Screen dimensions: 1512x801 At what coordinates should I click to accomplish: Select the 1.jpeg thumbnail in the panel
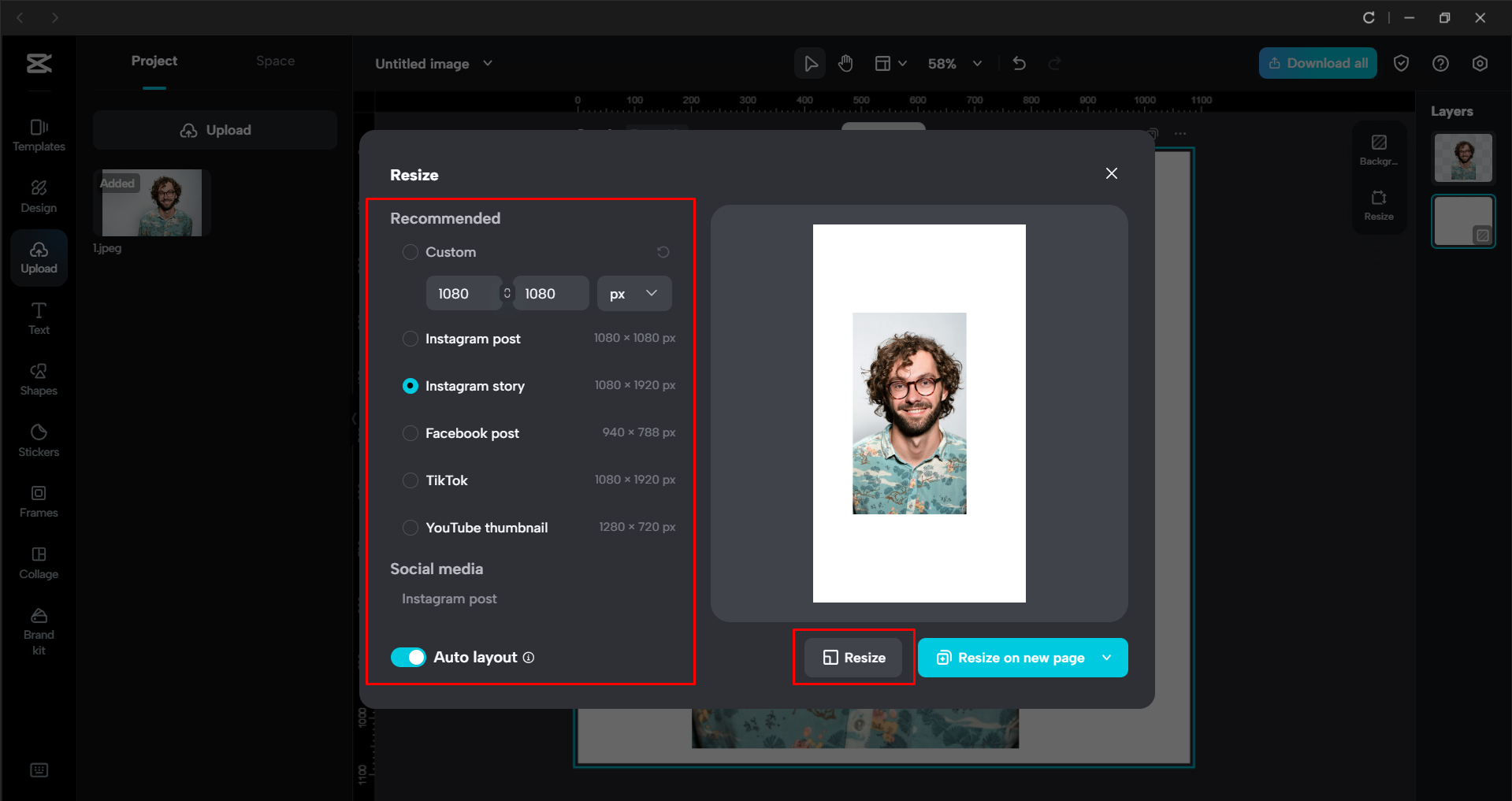point(151,202)
